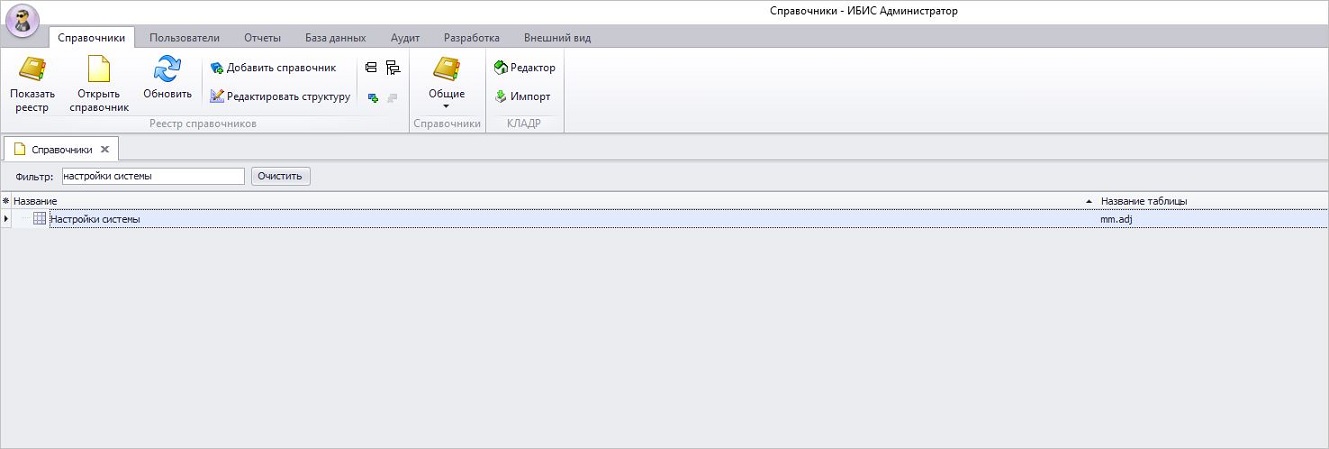1329x449 pixels.
Task: Click the collapse-all list icon
Action: coord(372,68)
